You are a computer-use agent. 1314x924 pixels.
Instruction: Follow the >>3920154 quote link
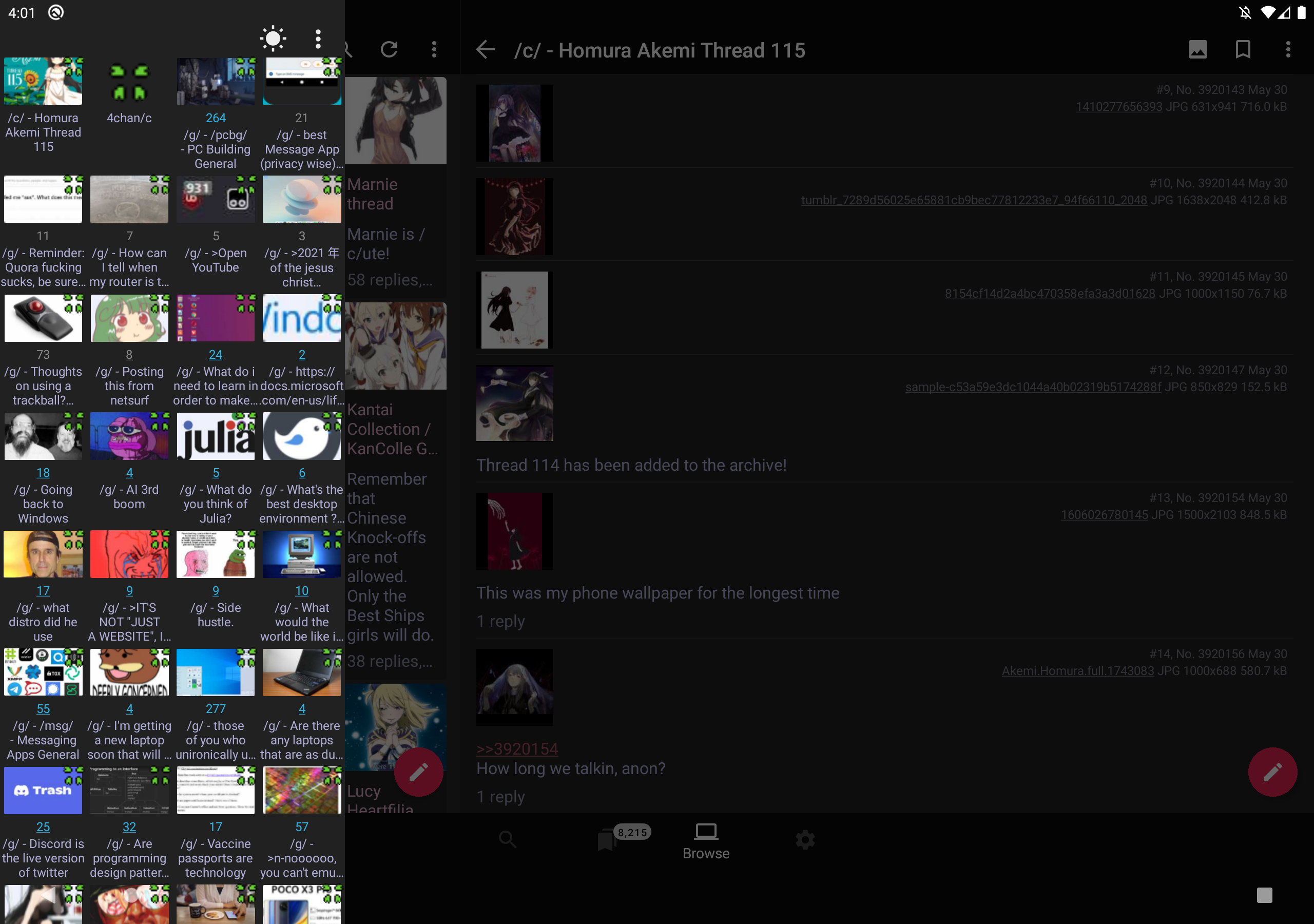tap(517, 749)
